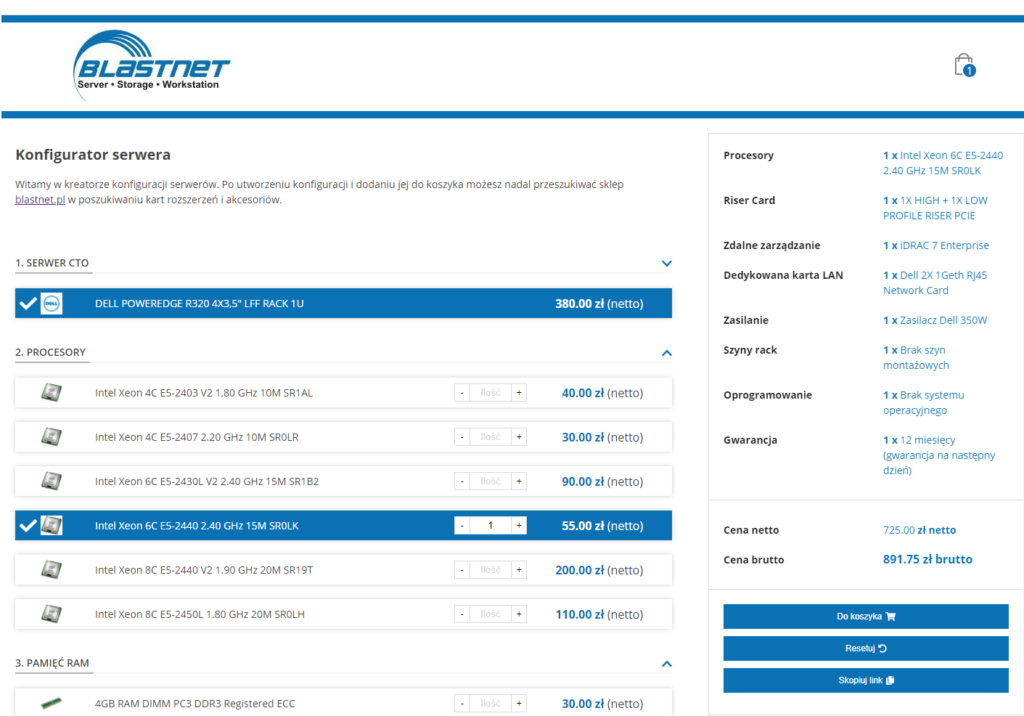Copy configuration via Skopiuj link button
Viewport: 1024px width, 716px height.
pyautogui.click(x=865, y=680)
